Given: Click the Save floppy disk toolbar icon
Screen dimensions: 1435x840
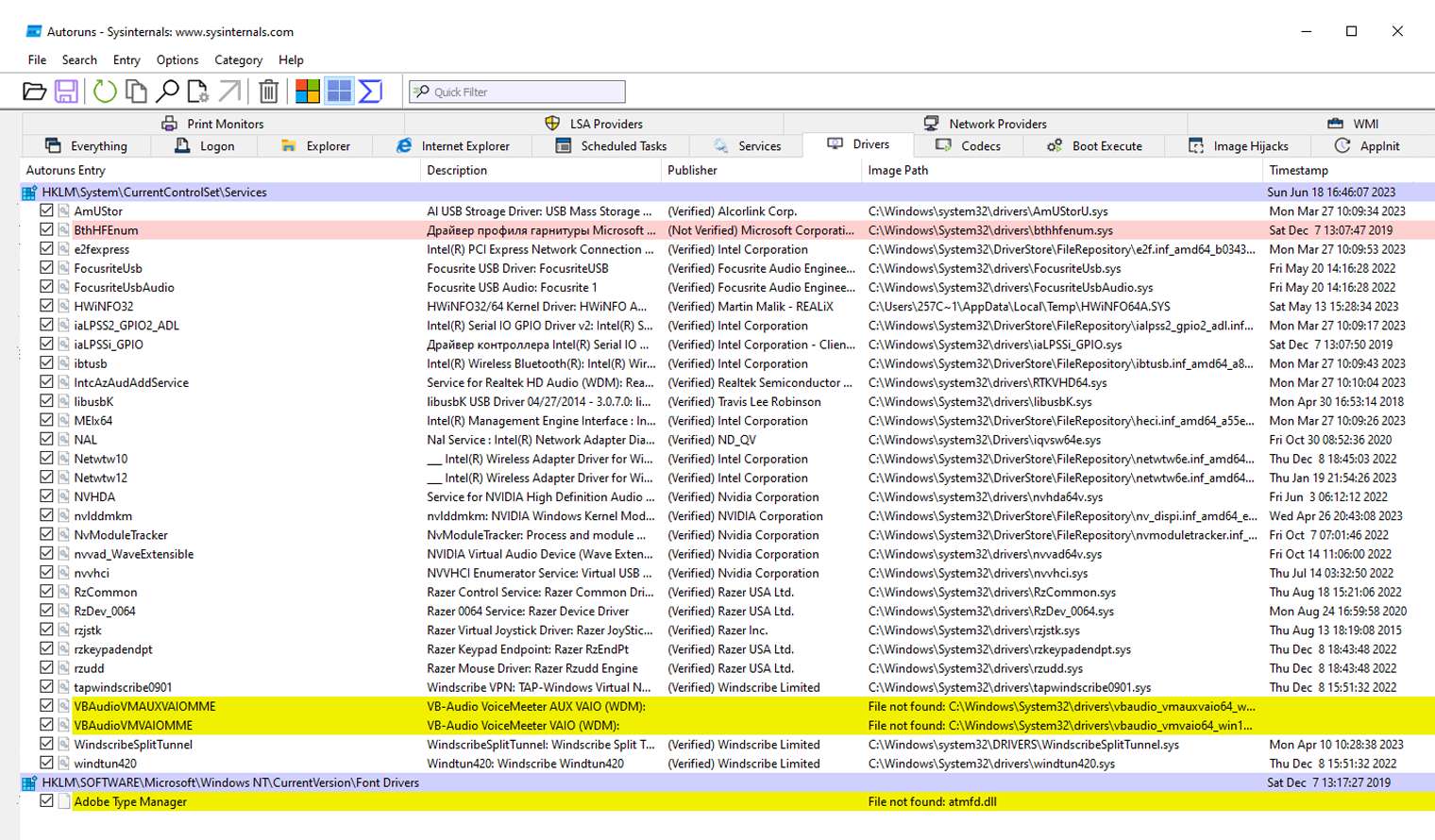Looking at the screenshot, I should 66,92.
